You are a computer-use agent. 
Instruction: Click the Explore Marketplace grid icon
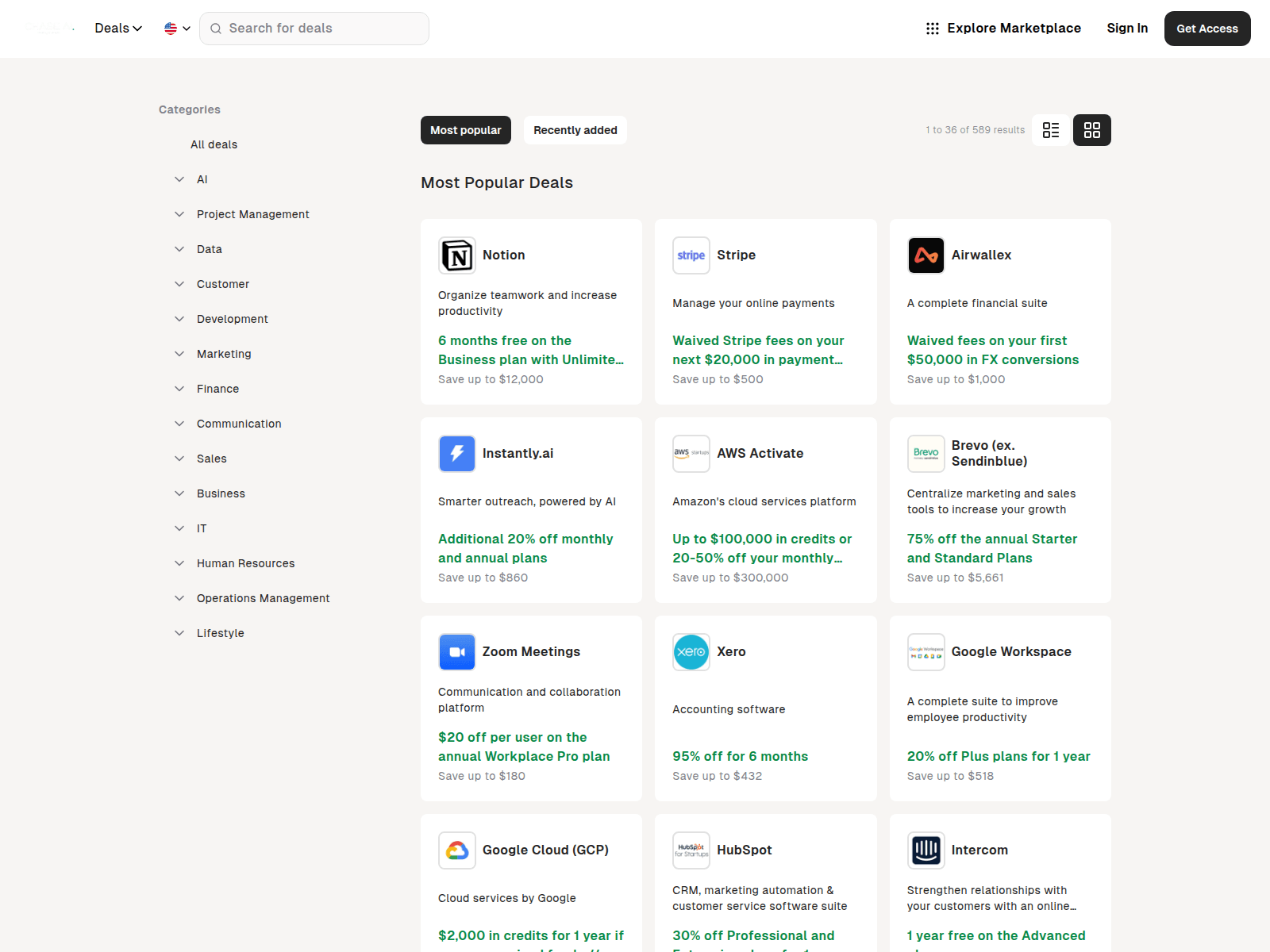point(933,29)
